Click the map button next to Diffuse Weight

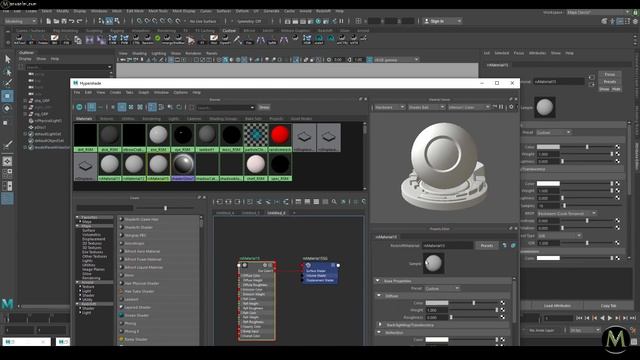tap(502, 310)
